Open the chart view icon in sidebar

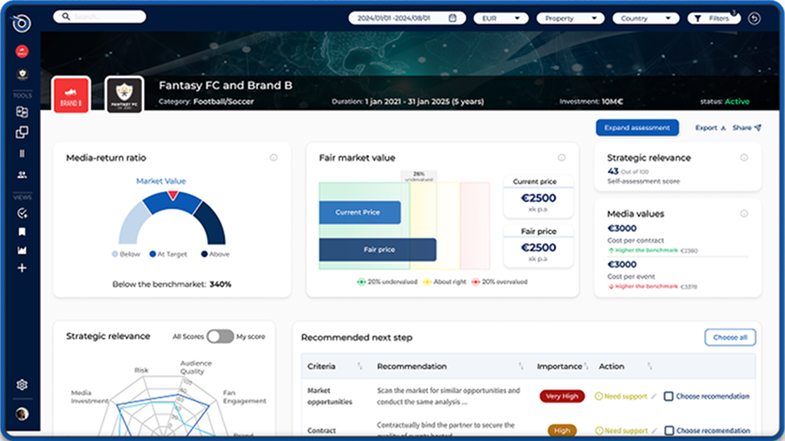pyautogui.click(x=21, y=250)
